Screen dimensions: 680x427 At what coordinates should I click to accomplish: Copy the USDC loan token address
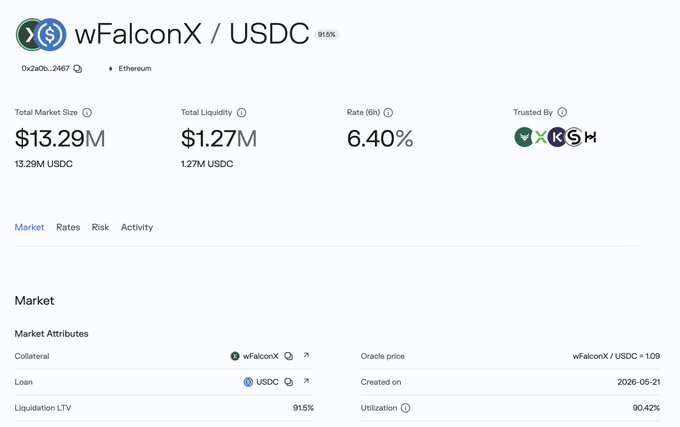click(288, 382)
